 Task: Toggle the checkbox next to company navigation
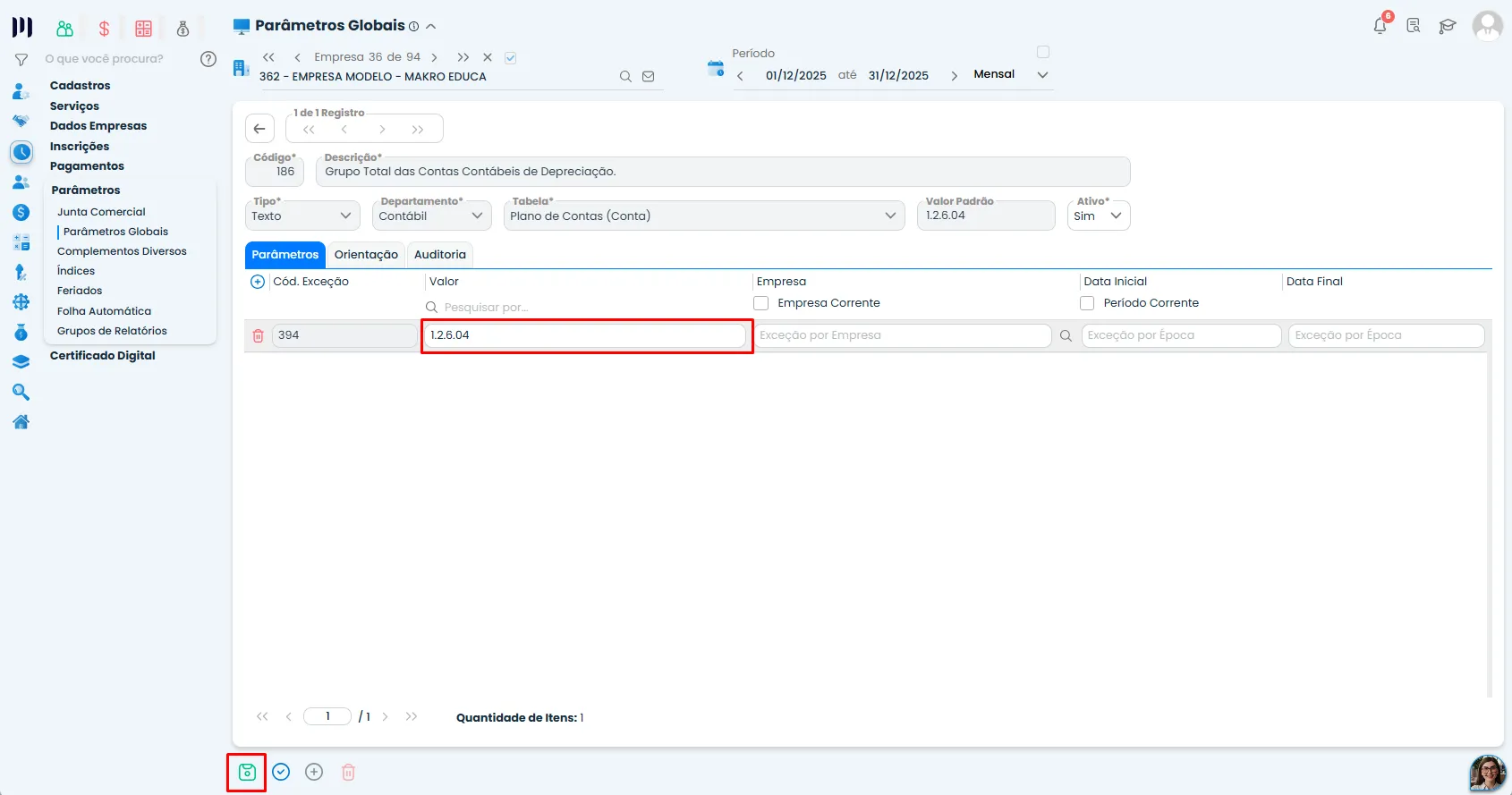click(511, 58)
